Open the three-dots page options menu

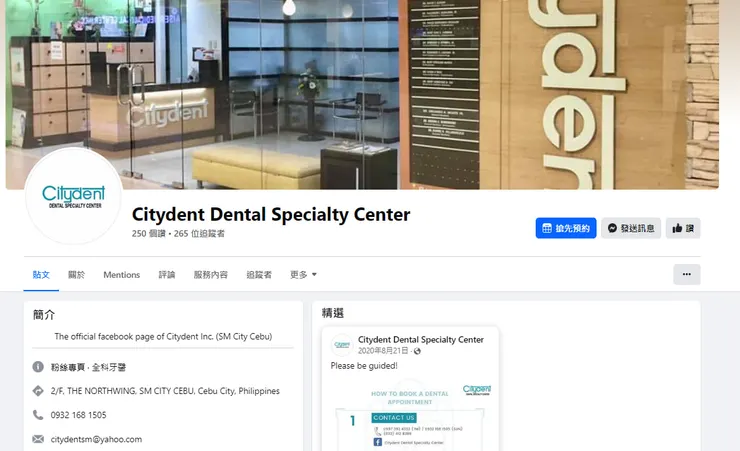(687, 275)
